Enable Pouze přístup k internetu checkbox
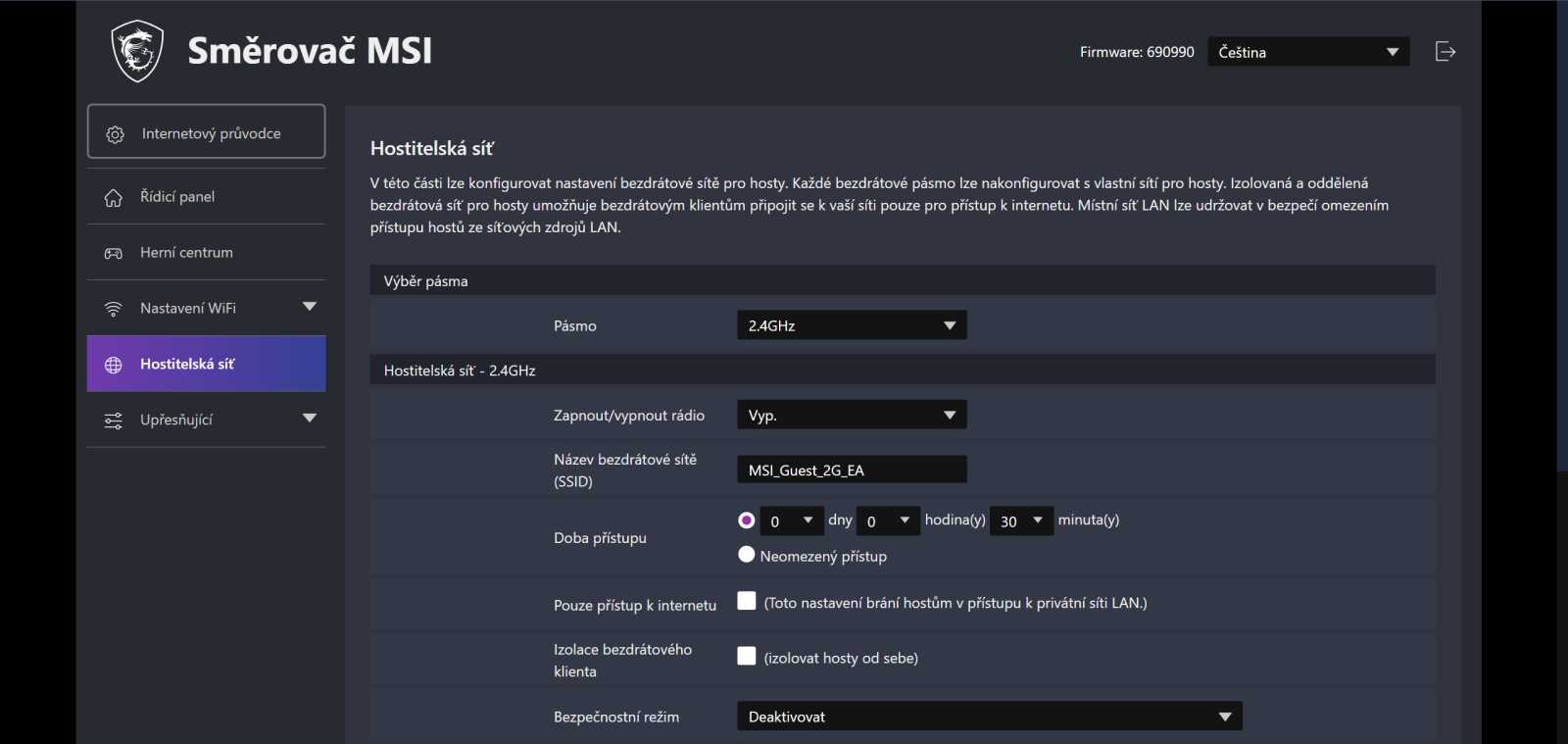Viewport: 1568px width, 744px height. coord(747,601)
